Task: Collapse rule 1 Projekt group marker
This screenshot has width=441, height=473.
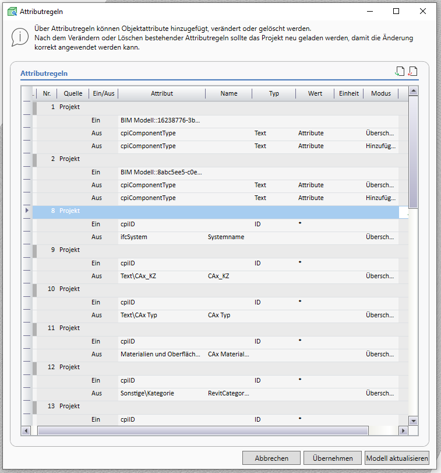Action: 35,108
